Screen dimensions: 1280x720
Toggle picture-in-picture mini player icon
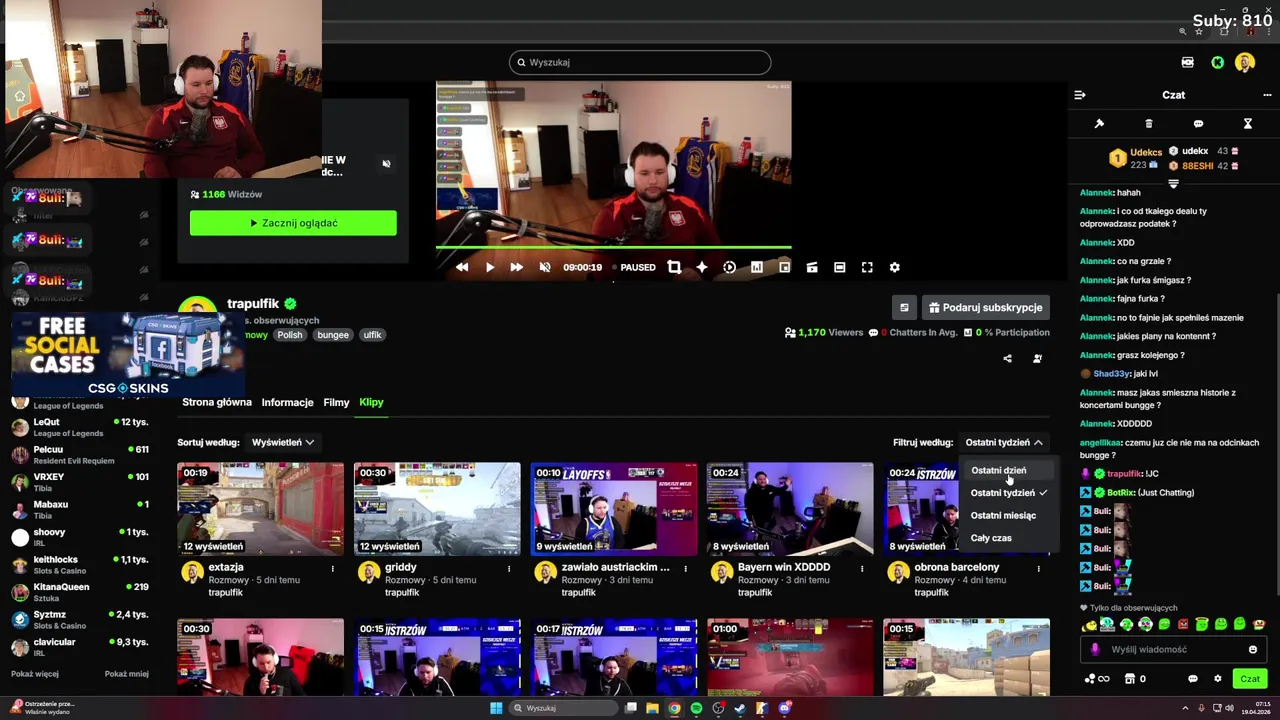pos(785,267)
